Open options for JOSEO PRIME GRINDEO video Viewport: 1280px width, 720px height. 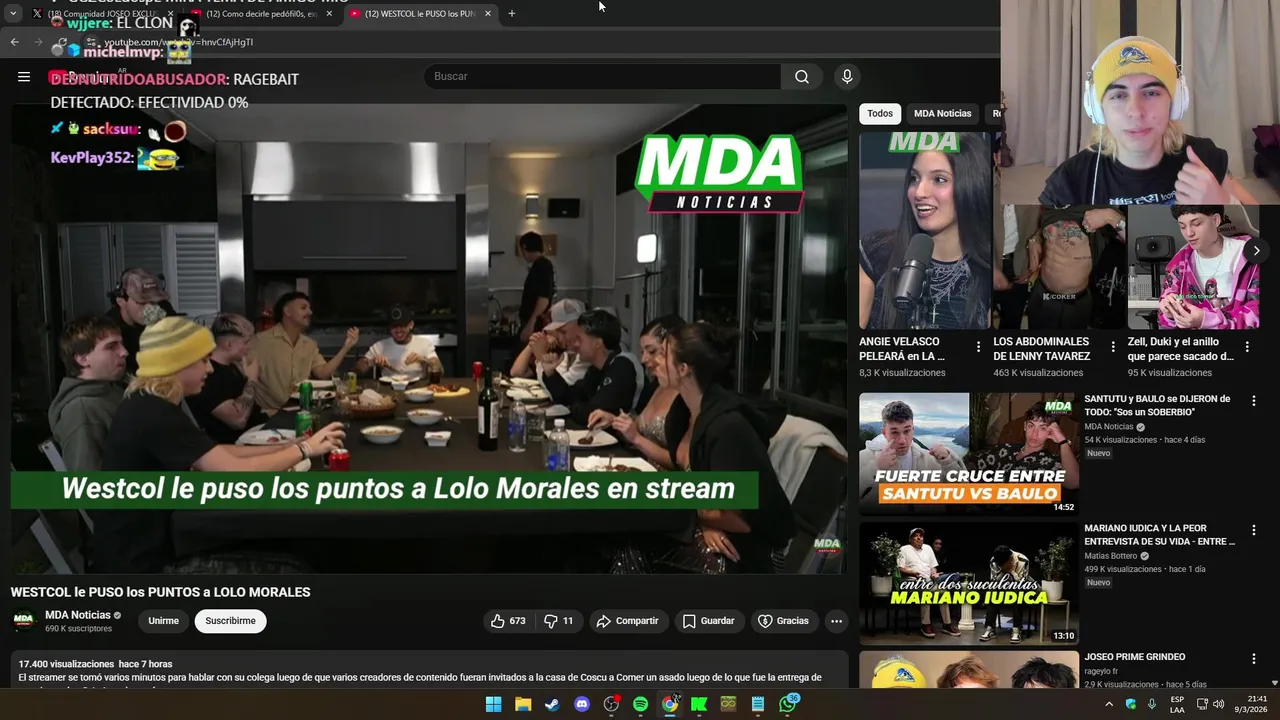pyautogui.click(x=1253, y=659)
